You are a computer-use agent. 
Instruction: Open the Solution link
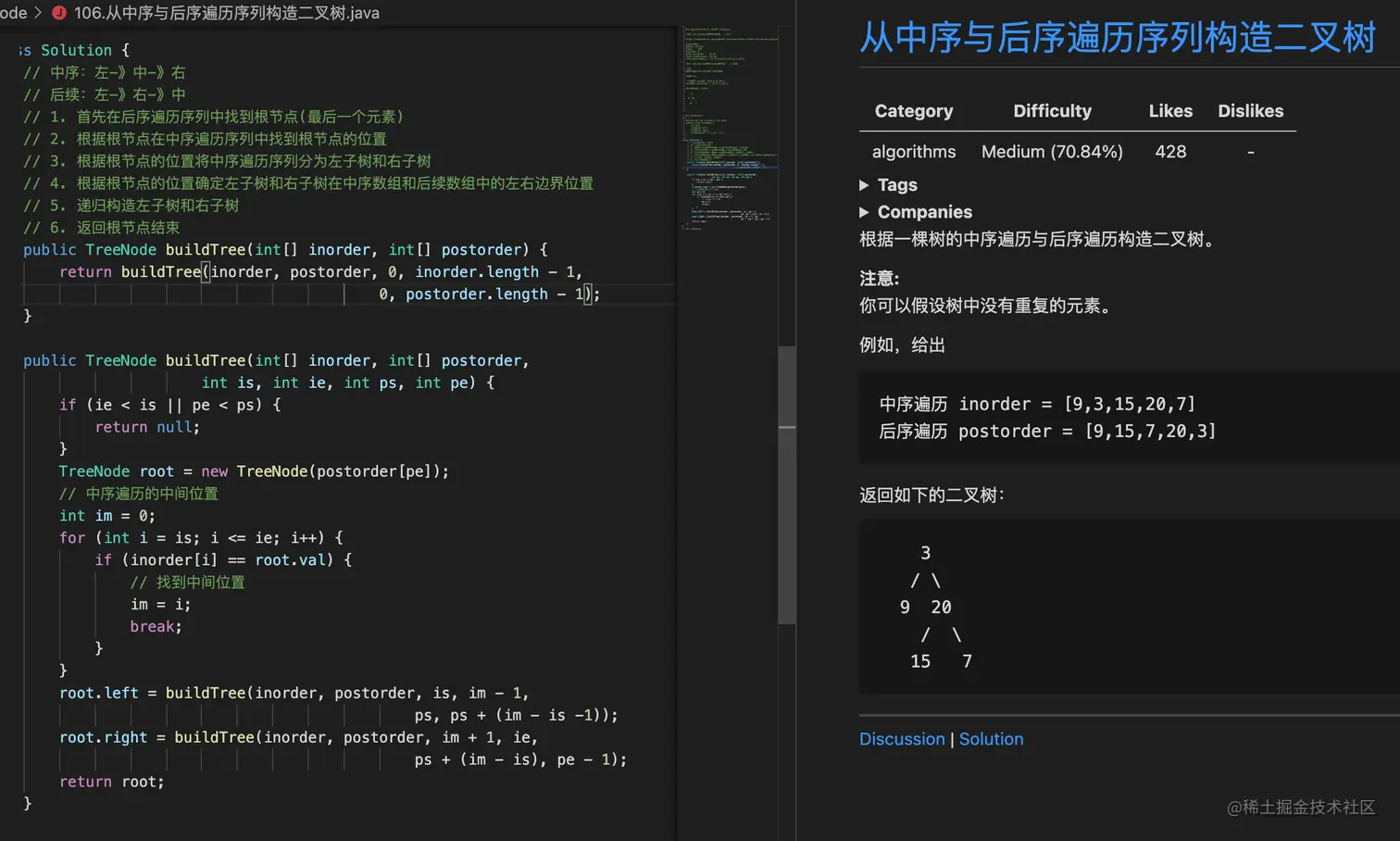991,739
